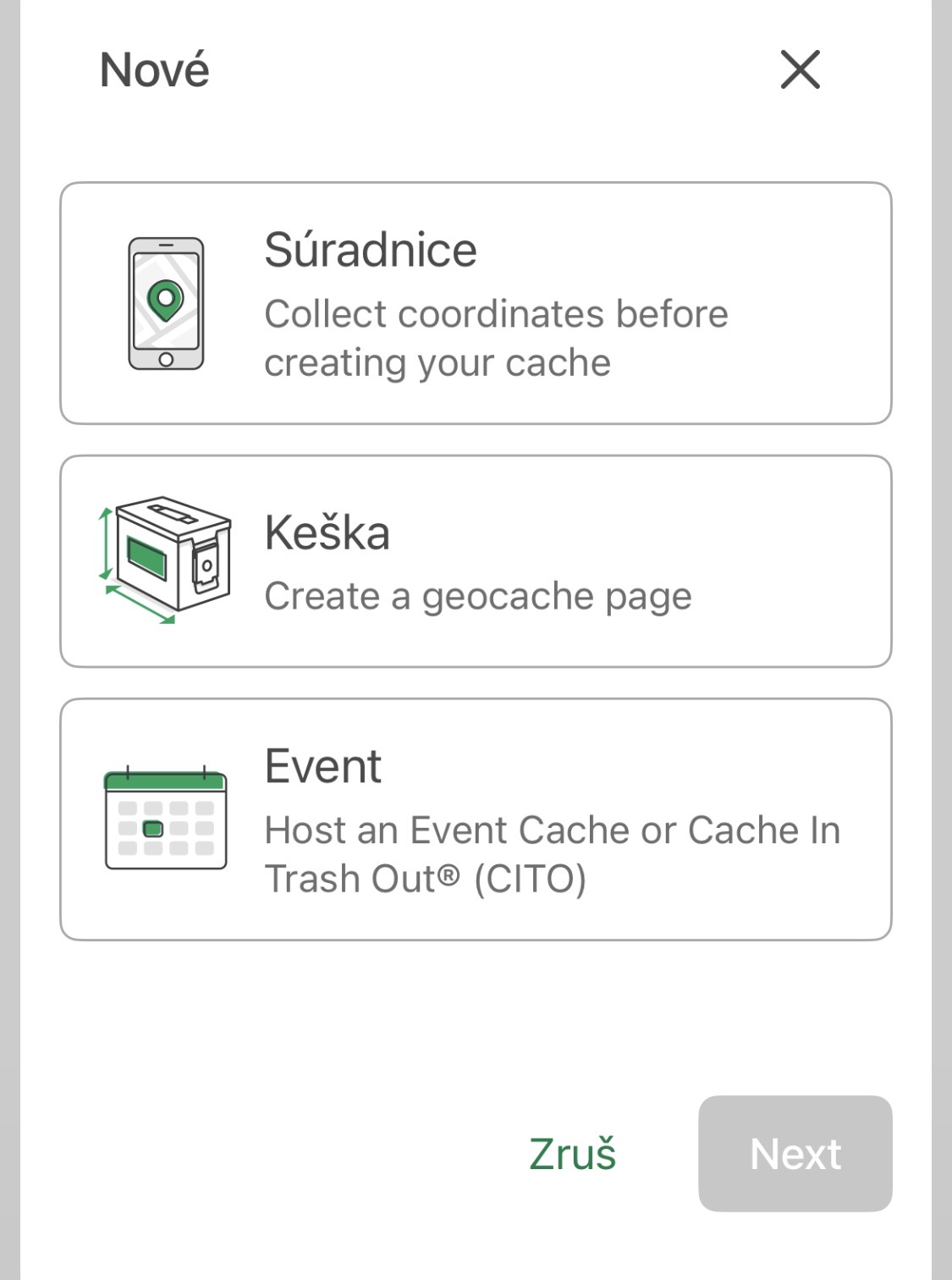Close the Nové dialog with the X
This screenshot has height=1280, width=952.
[800, 69]
